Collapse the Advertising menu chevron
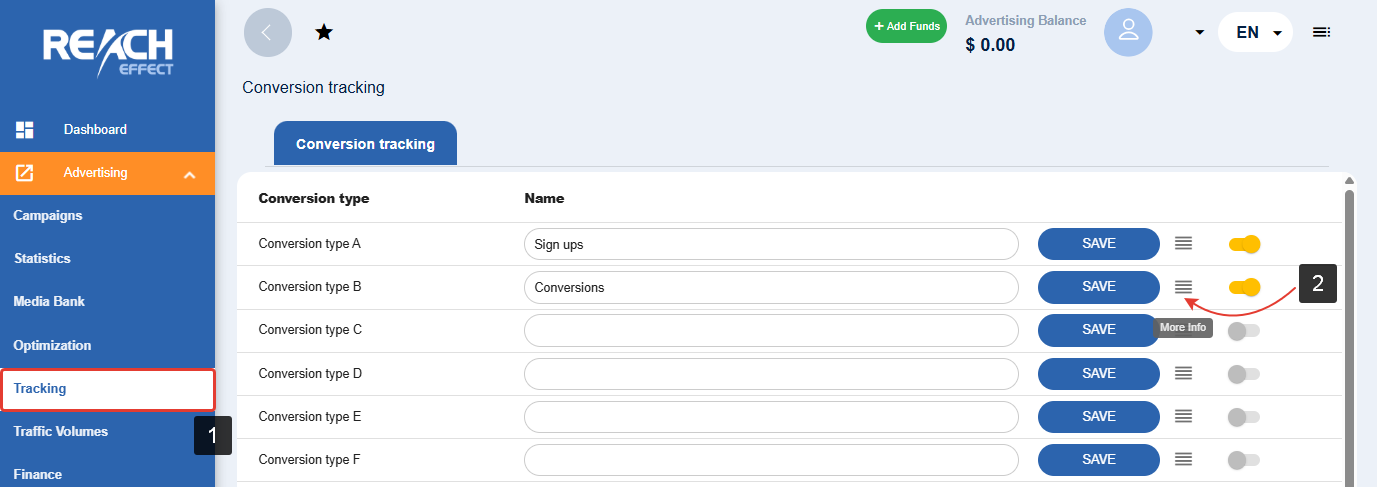1377x487 pixels. 190,175
